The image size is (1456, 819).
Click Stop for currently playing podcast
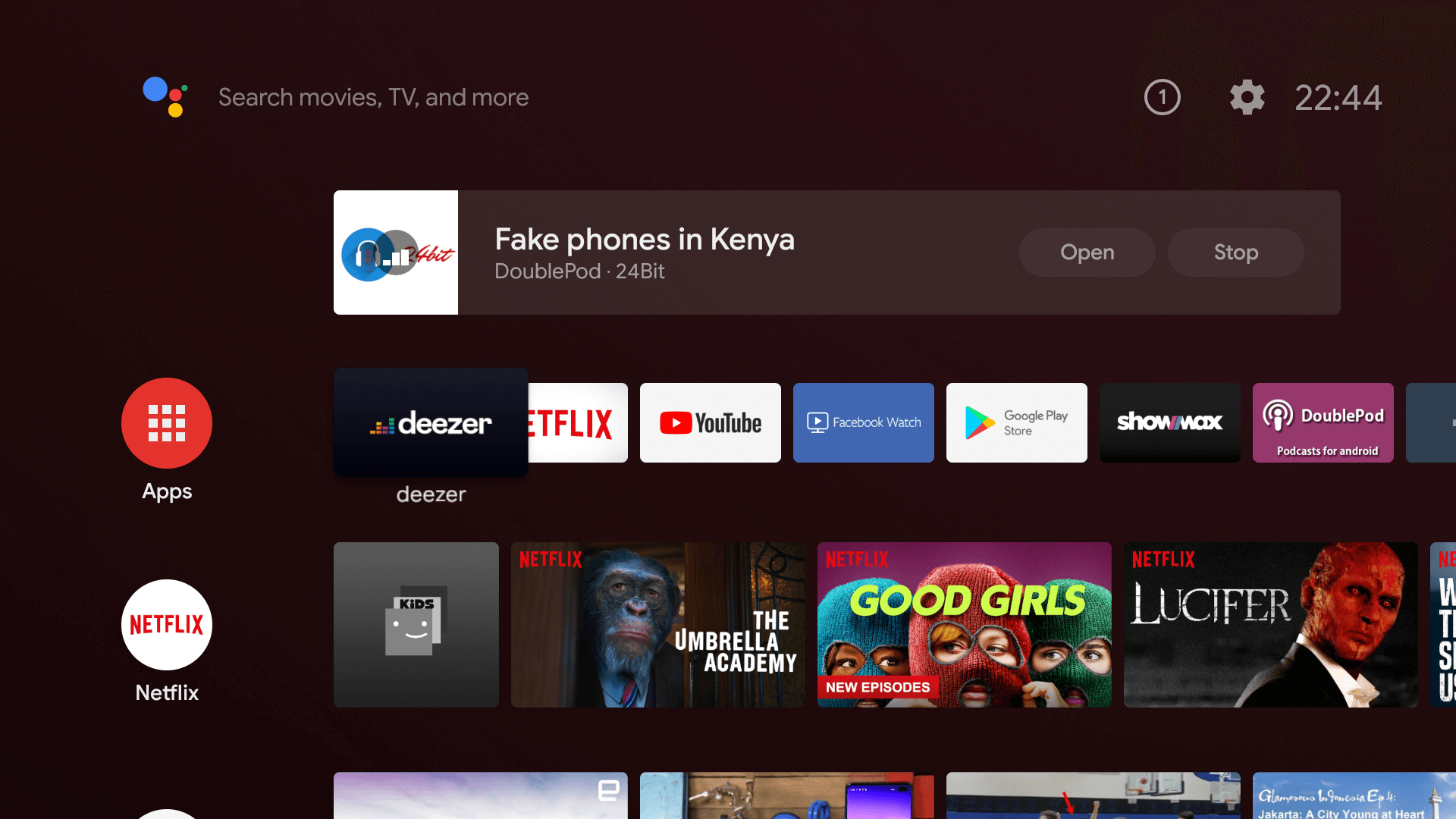[x=1237, y=253]
